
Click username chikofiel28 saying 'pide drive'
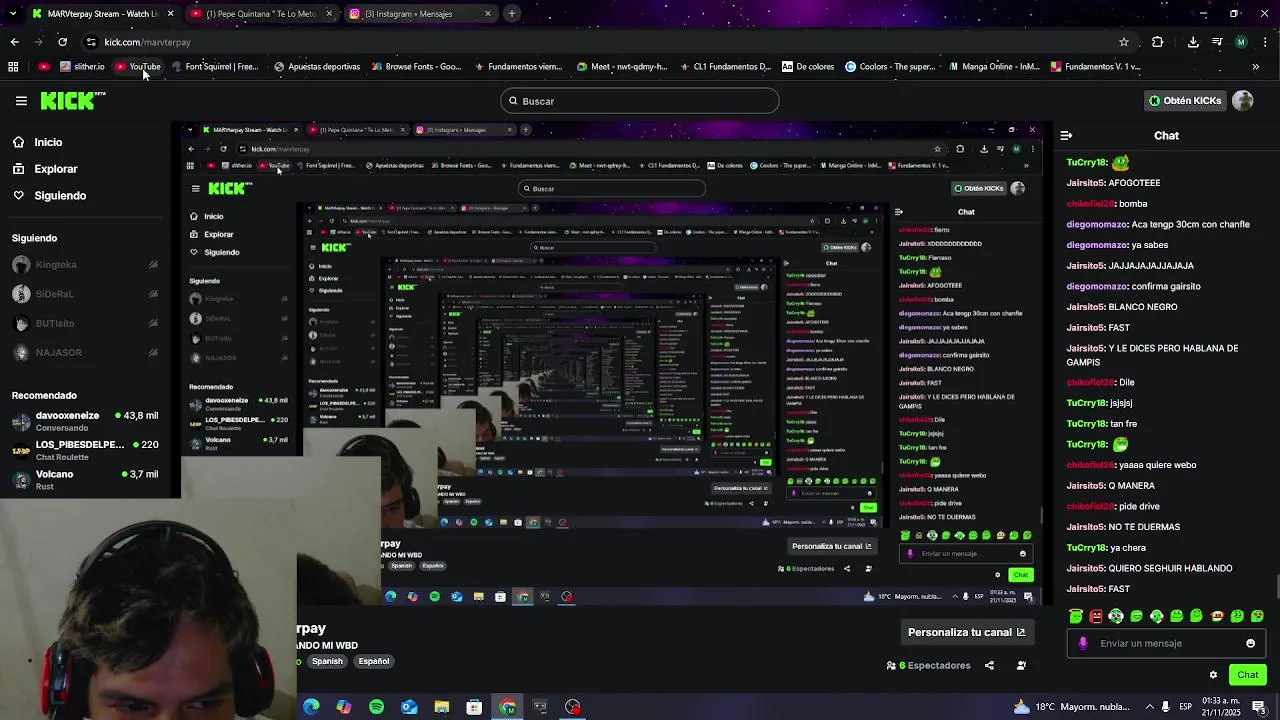[1090, 506]
